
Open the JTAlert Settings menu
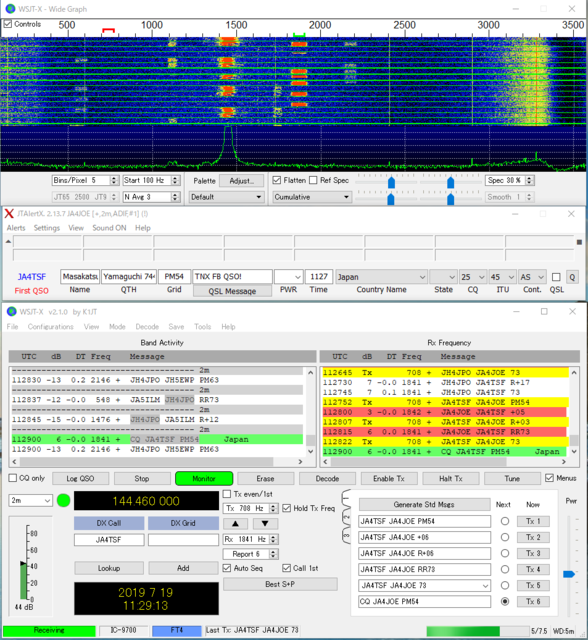(47, 228)
